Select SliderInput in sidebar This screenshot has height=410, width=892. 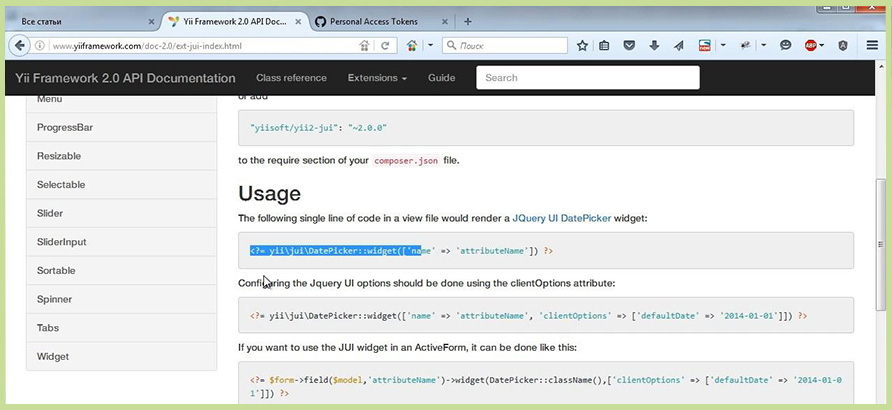(121, 242)
